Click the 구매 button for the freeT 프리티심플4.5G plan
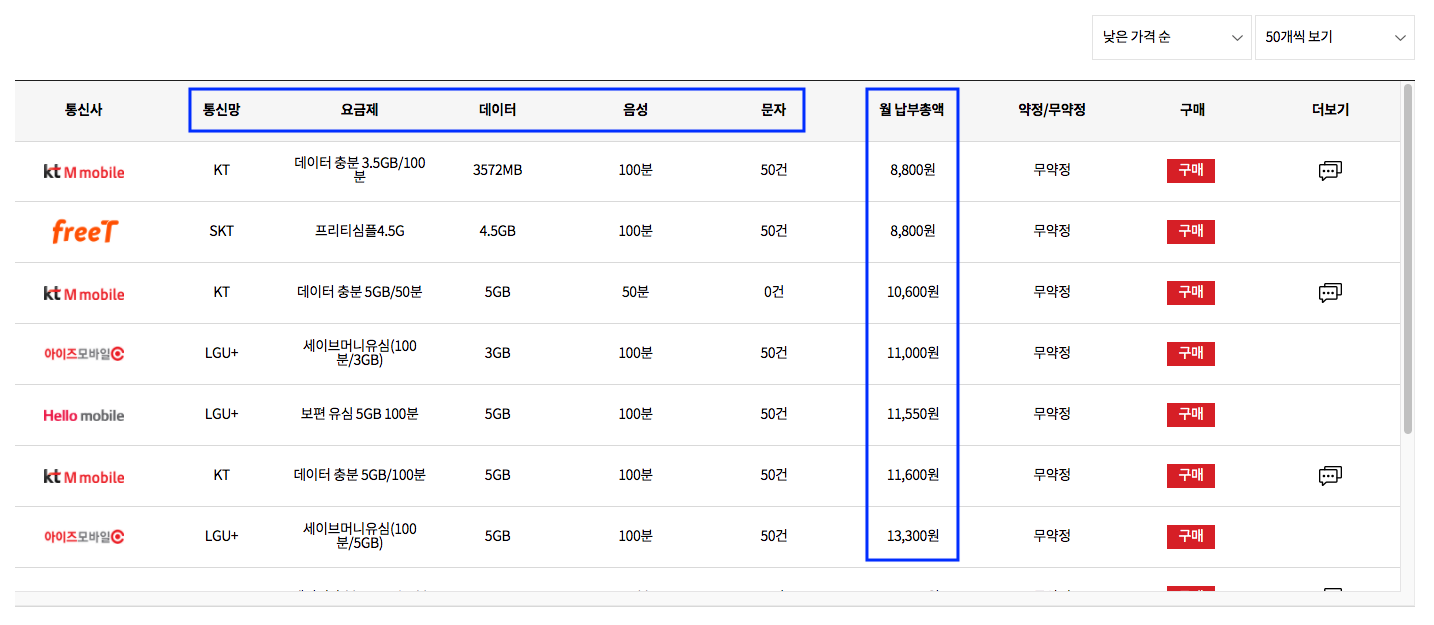Image resolution: width=1434 pixels, height=625 pixels. [1190, 231]
